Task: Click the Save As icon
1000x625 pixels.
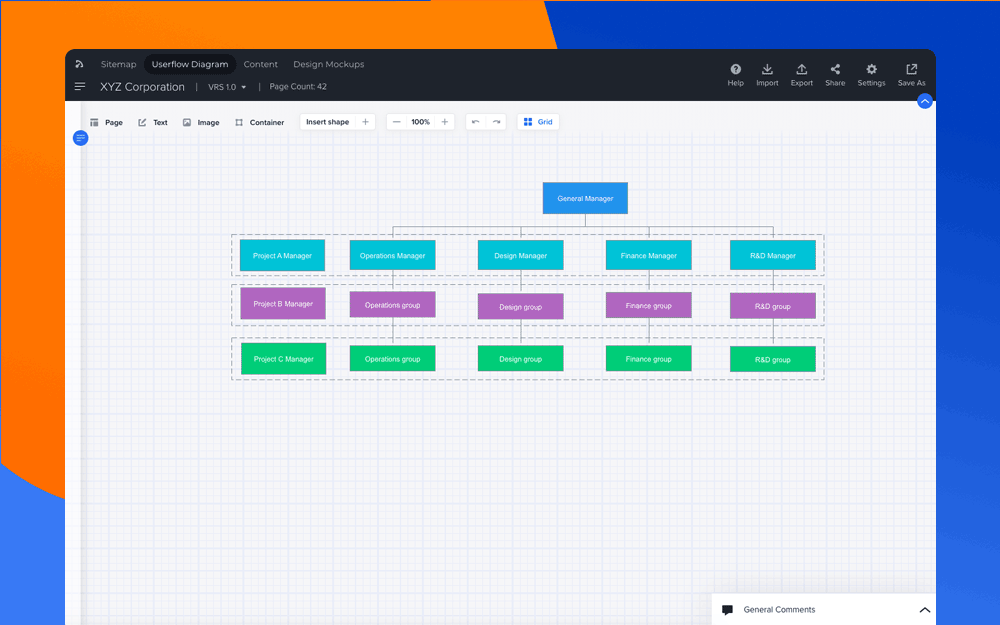Action: (911, 70)
